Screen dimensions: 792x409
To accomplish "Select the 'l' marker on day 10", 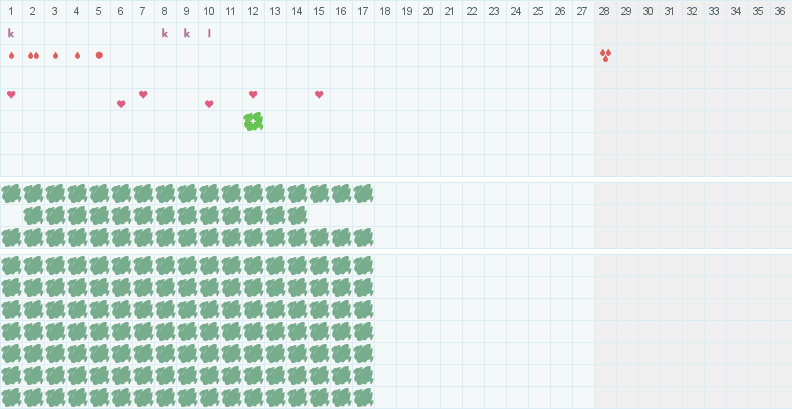I will [x=209, y=33].
